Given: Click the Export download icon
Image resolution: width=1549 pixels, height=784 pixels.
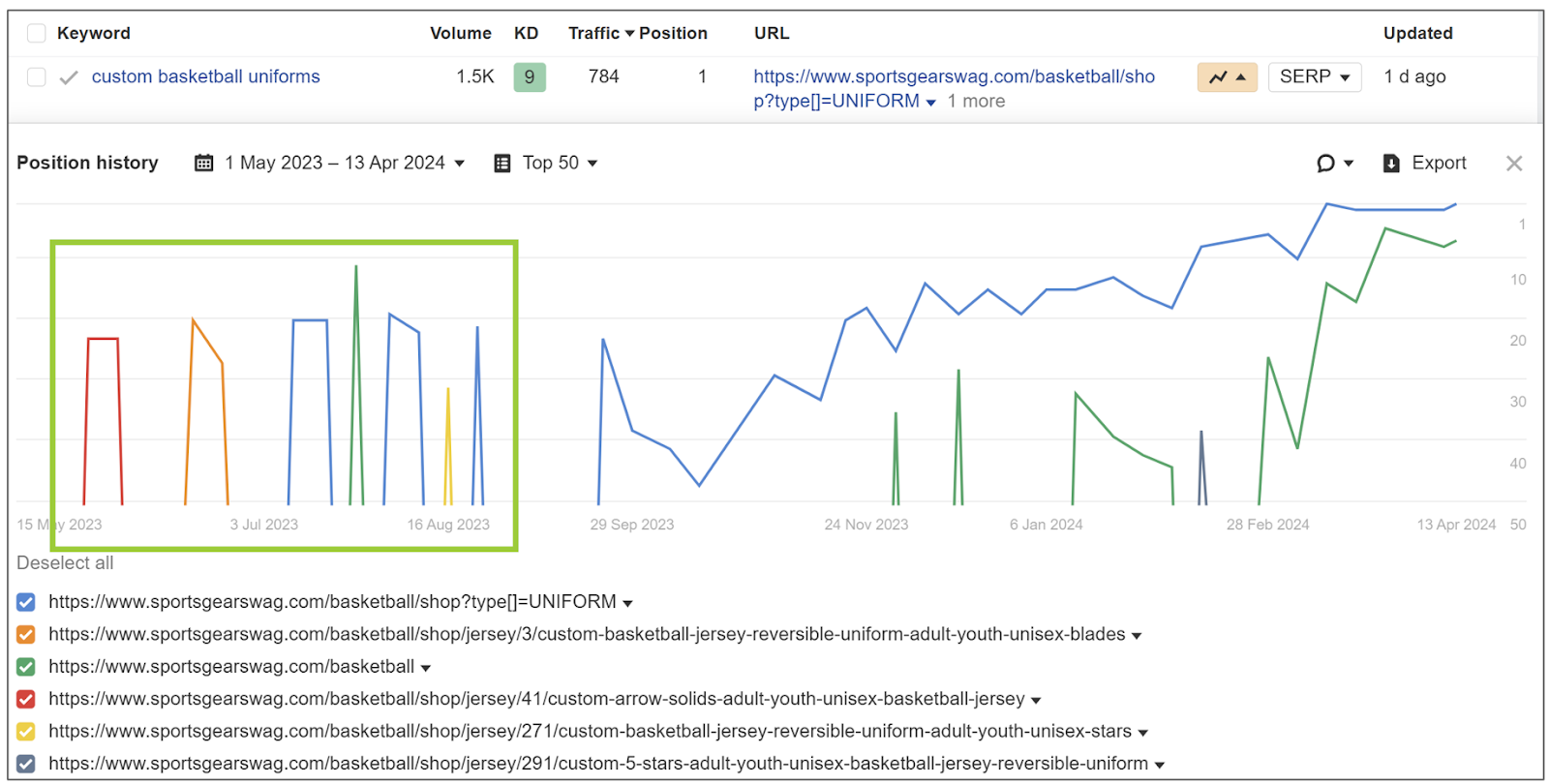Looking at the screenshot, I should point(1391,163).
